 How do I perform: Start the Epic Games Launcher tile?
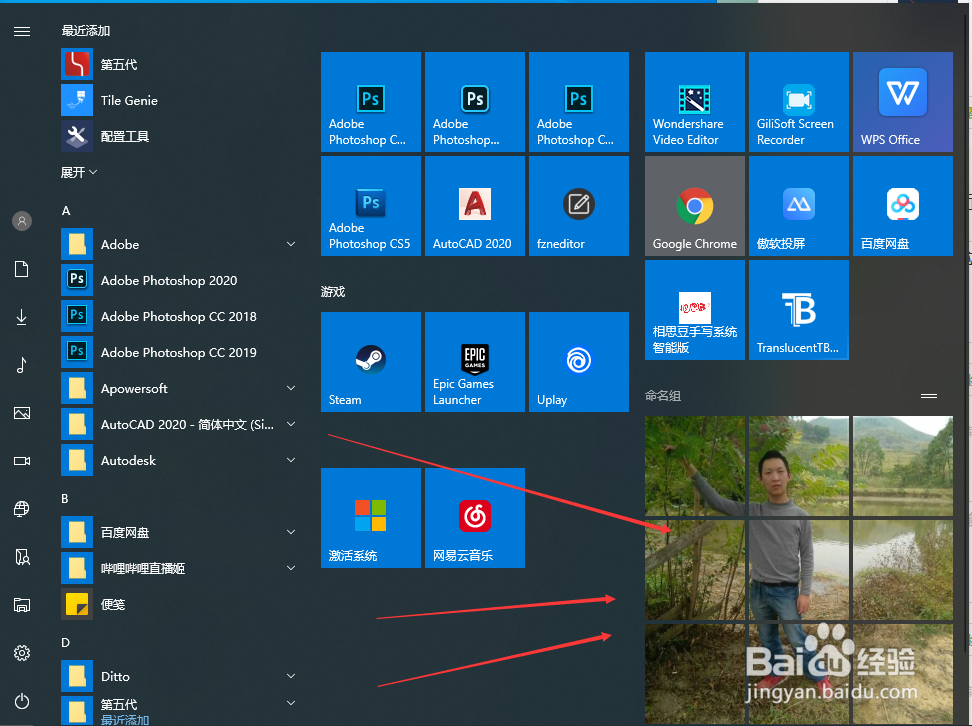[x=474, y=362]
